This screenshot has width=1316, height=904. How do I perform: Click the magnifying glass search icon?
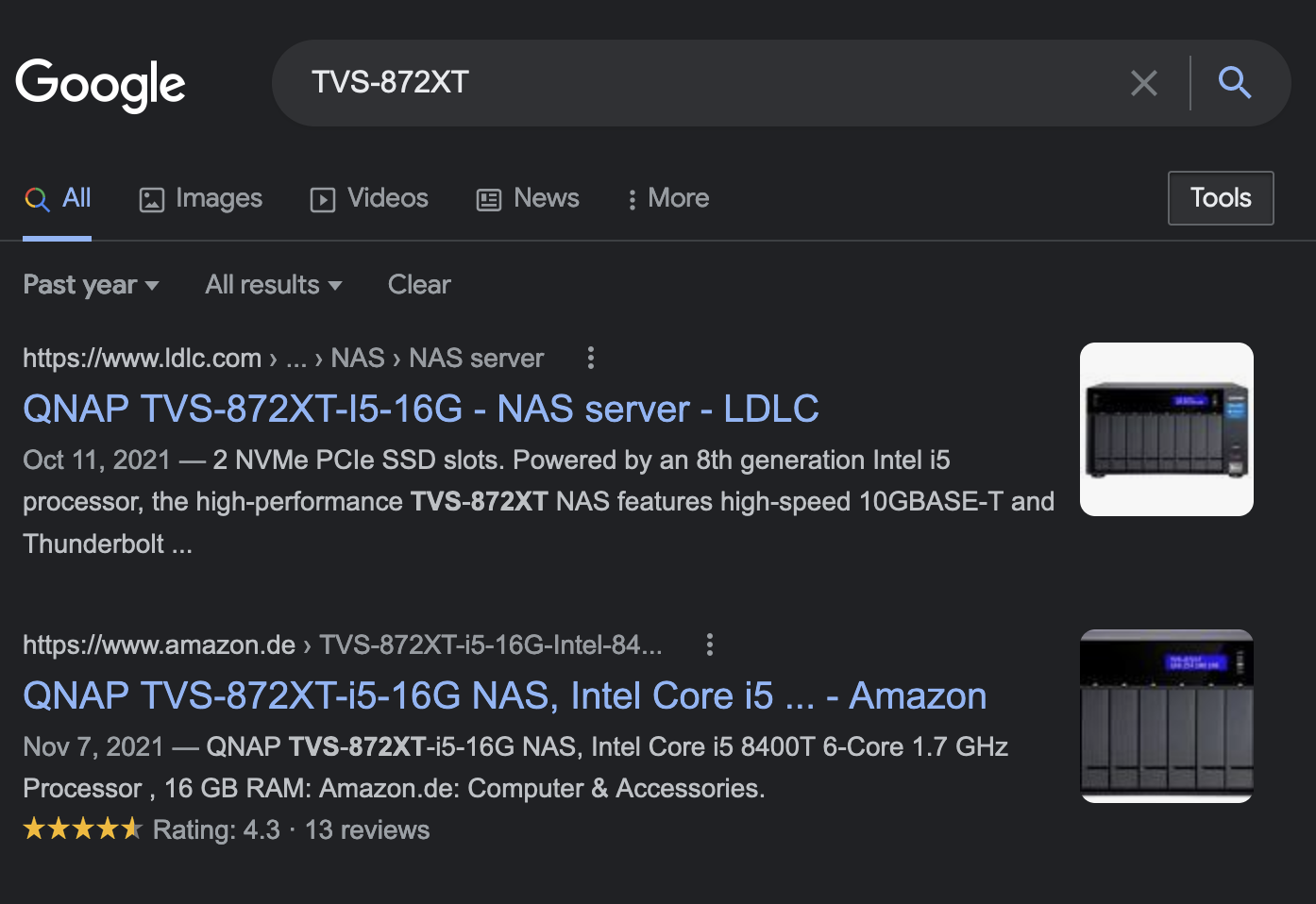click(x=1234, y=83)
